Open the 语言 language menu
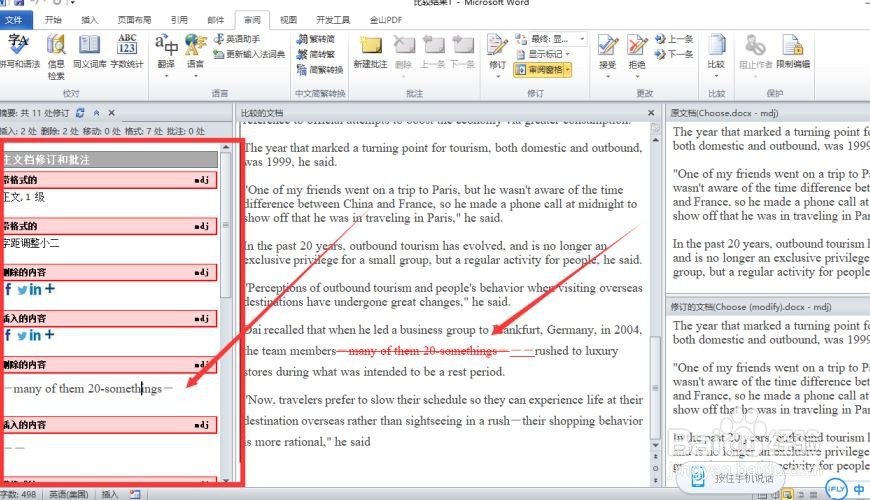The height and width of the screenshot is (500, 870). click(195, 54)
